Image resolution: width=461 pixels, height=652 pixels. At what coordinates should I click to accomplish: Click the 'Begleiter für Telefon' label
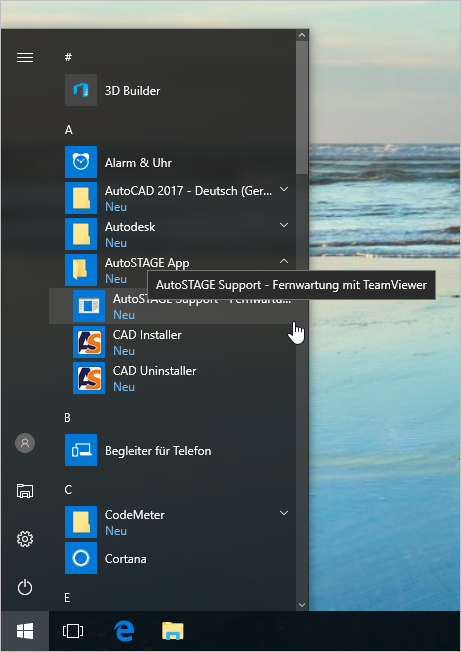click(158, 451)
